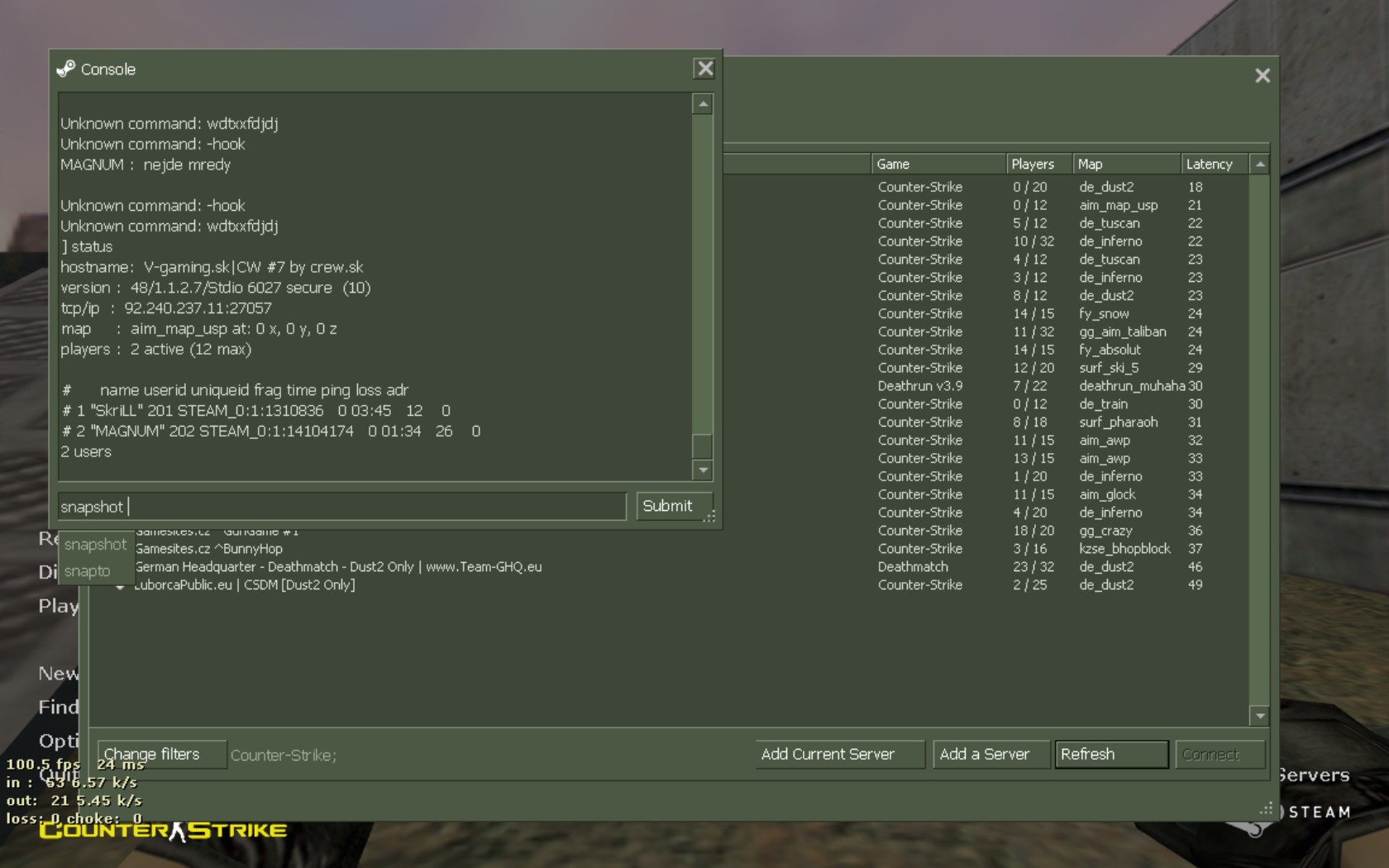Click server list scroll up arrow

1259,164
